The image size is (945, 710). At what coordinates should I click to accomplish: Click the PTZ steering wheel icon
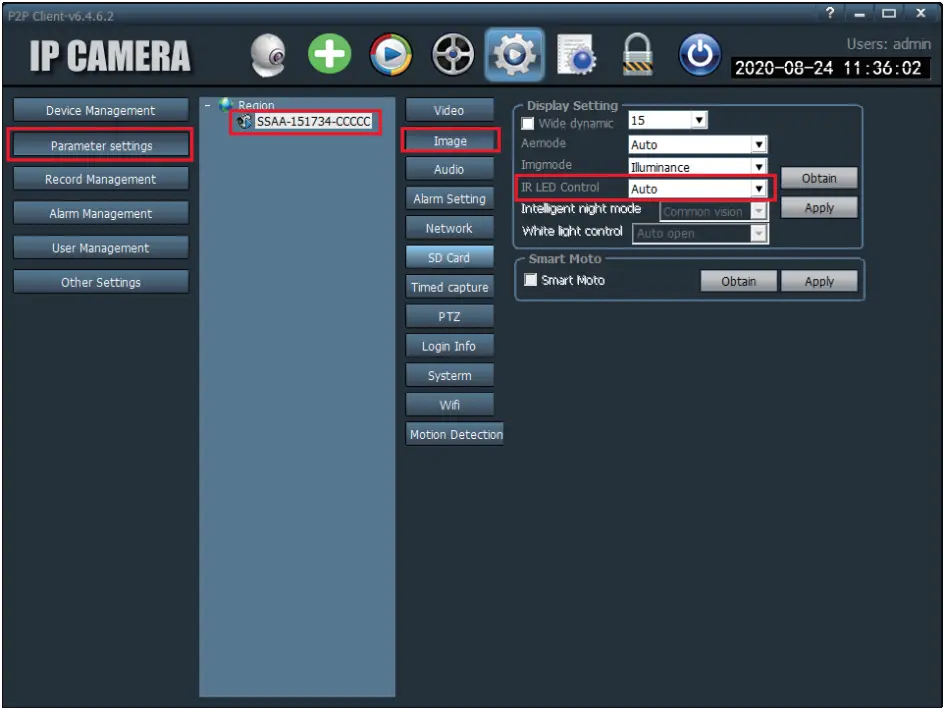pyautogui.click(x=453, y=55)
